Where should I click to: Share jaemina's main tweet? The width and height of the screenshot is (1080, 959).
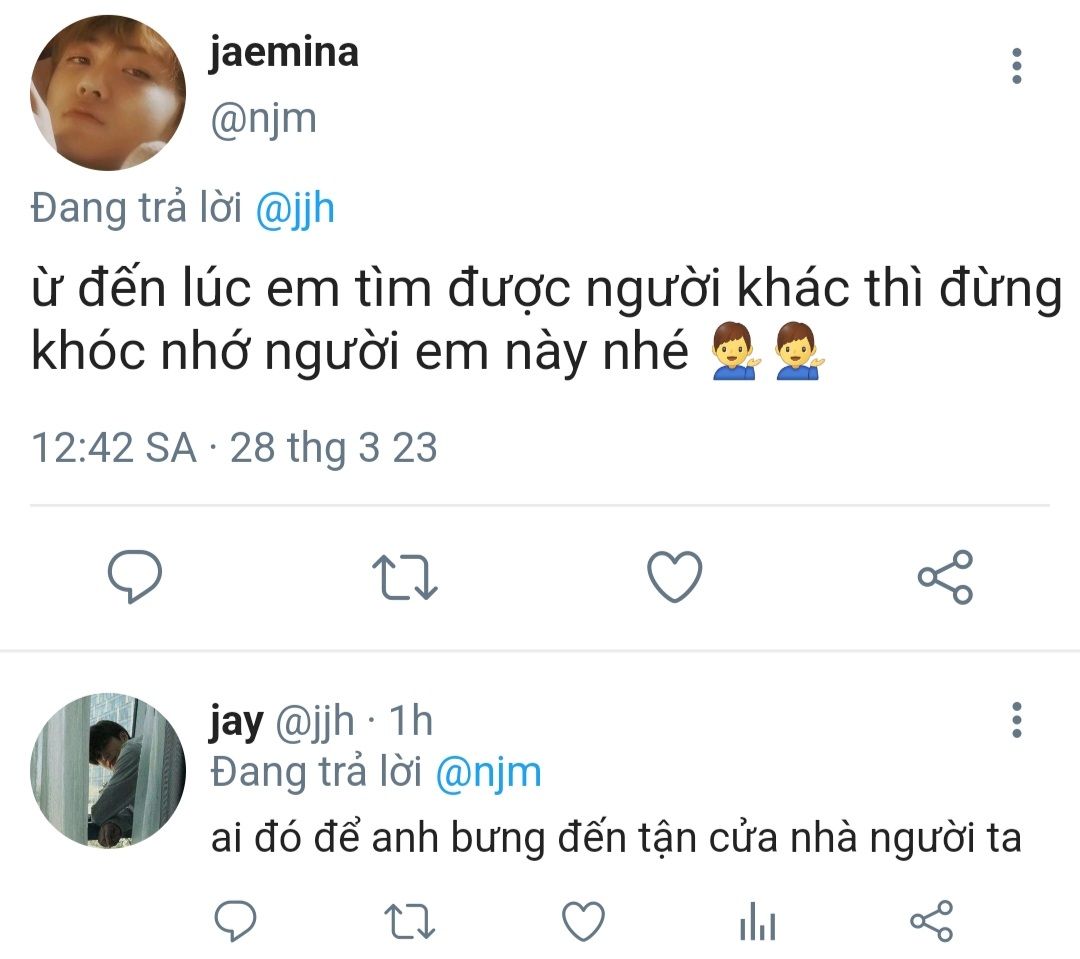(x=945, y=577)
